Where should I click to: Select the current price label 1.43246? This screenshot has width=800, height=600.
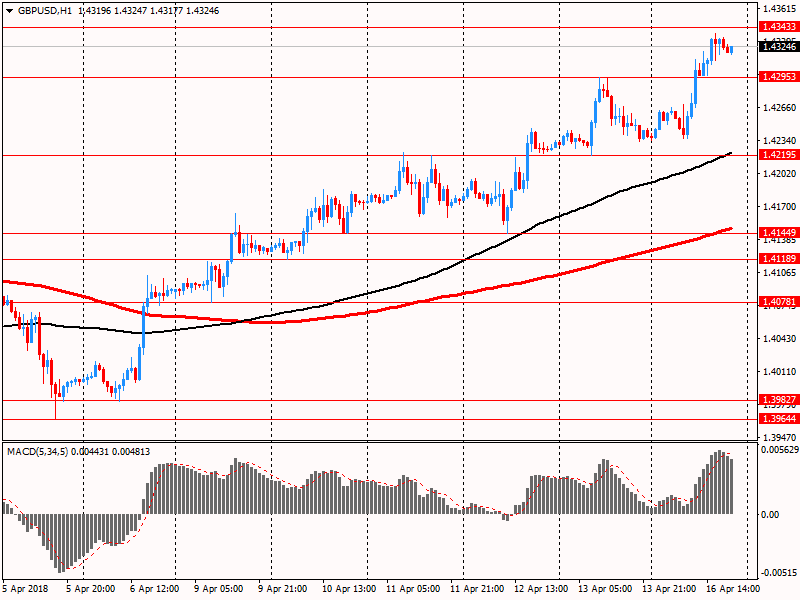pyautogui.click(x=779, y=46)
